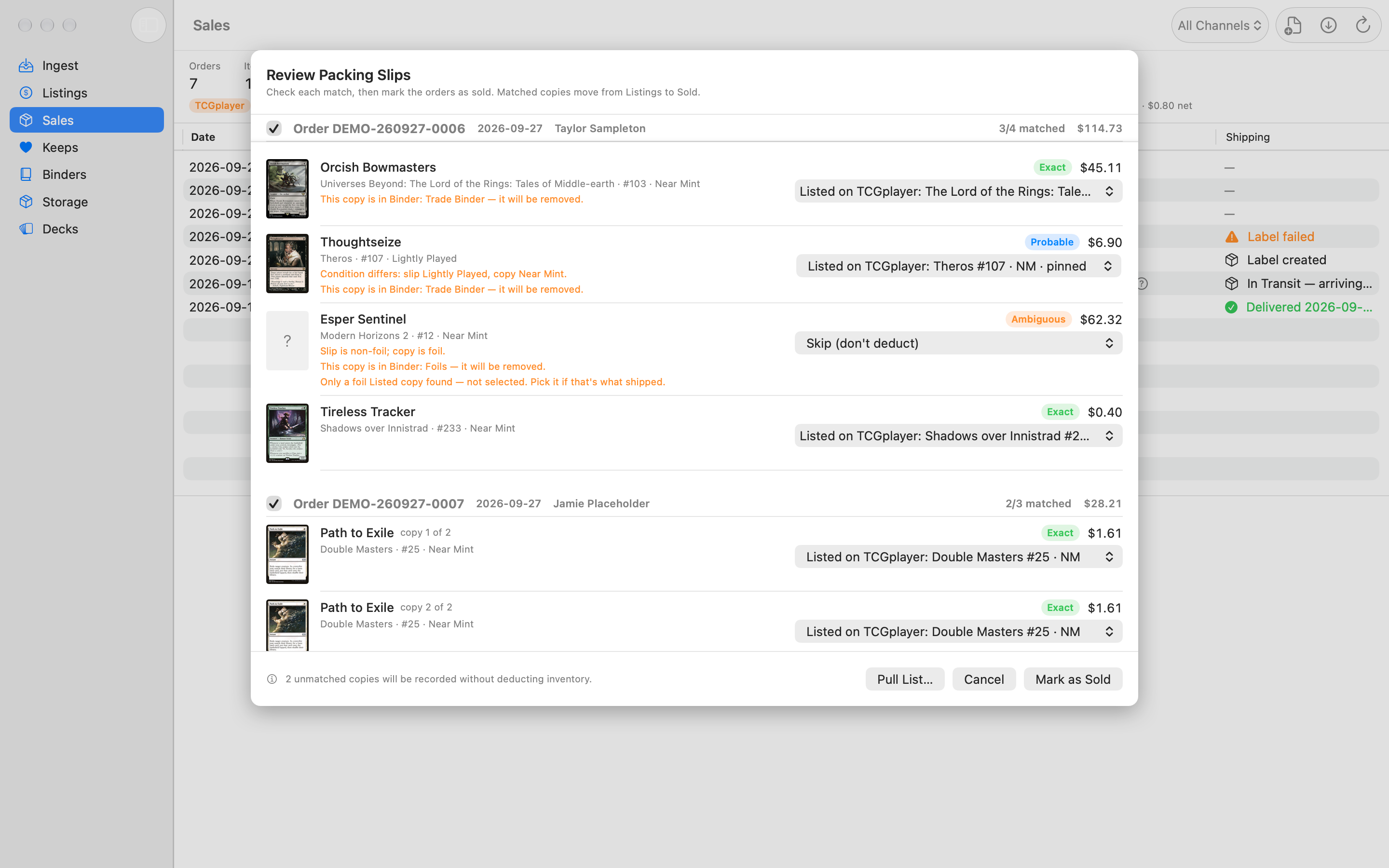1389x868 pixels.
Task: Click the Date column header
Action: click(x=203, y=137)
